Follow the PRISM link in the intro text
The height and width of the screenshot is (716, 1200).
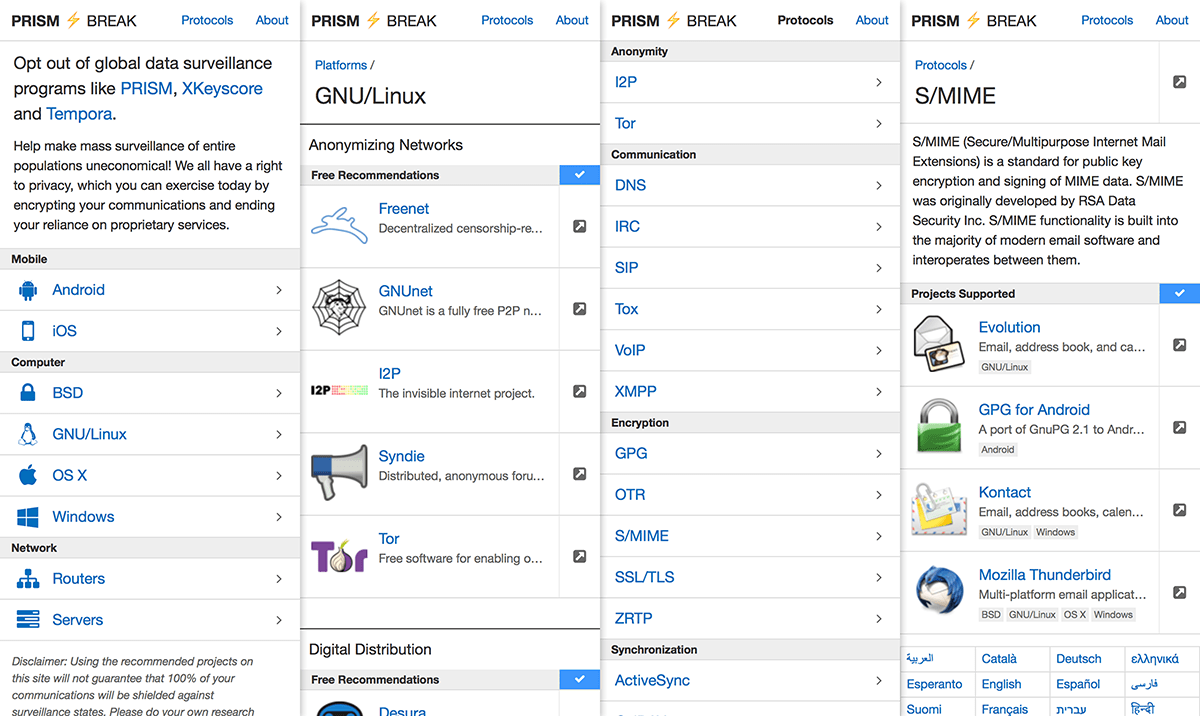(x=146, y=89)
